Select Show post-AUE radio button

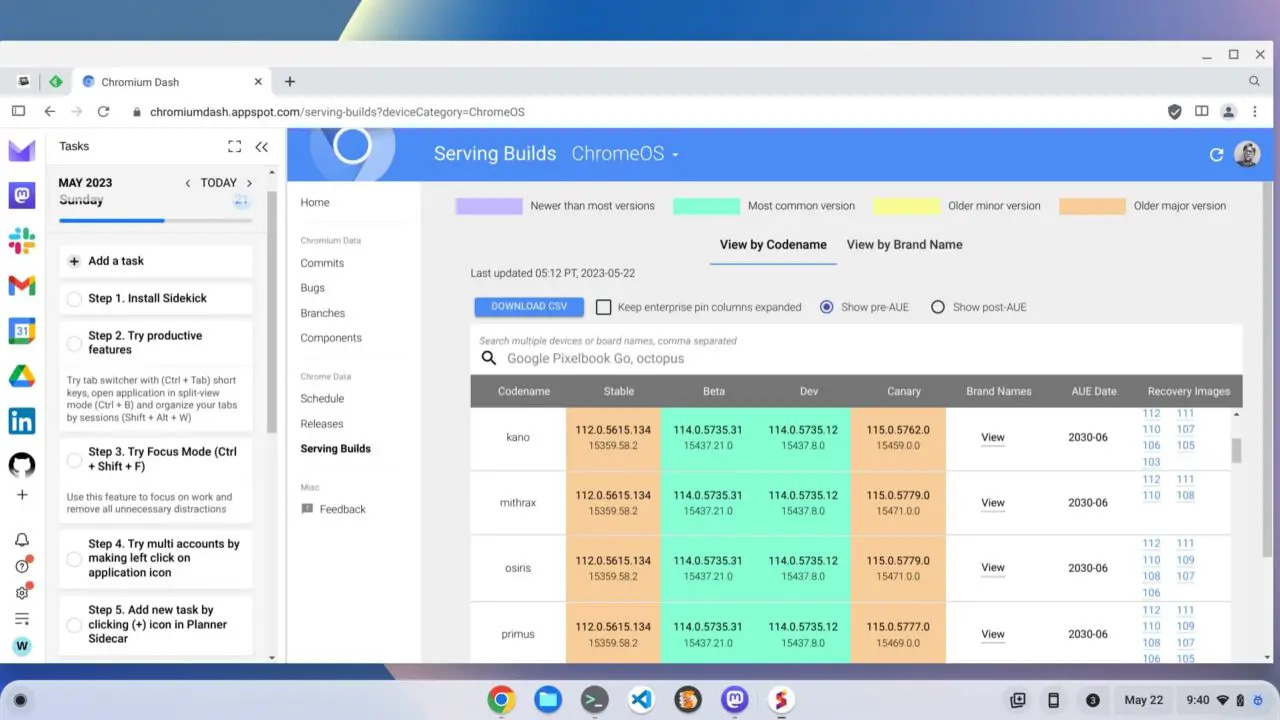pos(938,307)
